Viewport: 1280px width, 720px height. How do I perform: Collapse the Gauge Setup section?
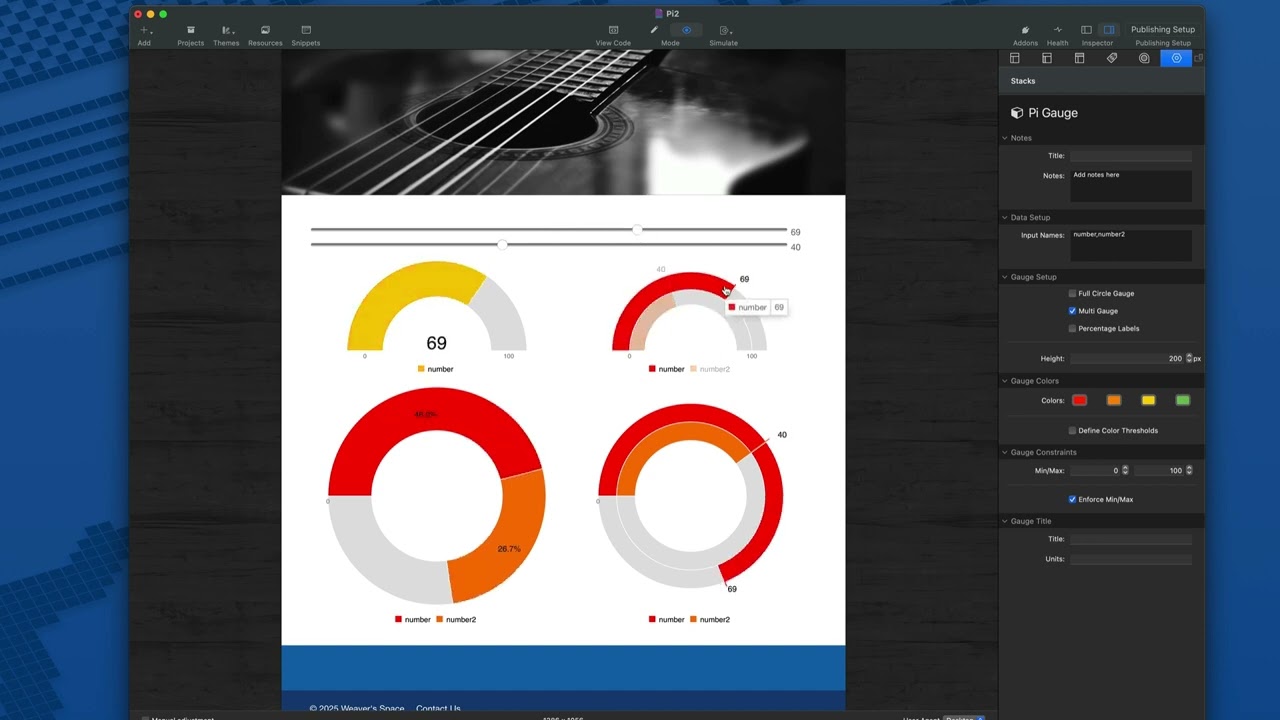1005,277
